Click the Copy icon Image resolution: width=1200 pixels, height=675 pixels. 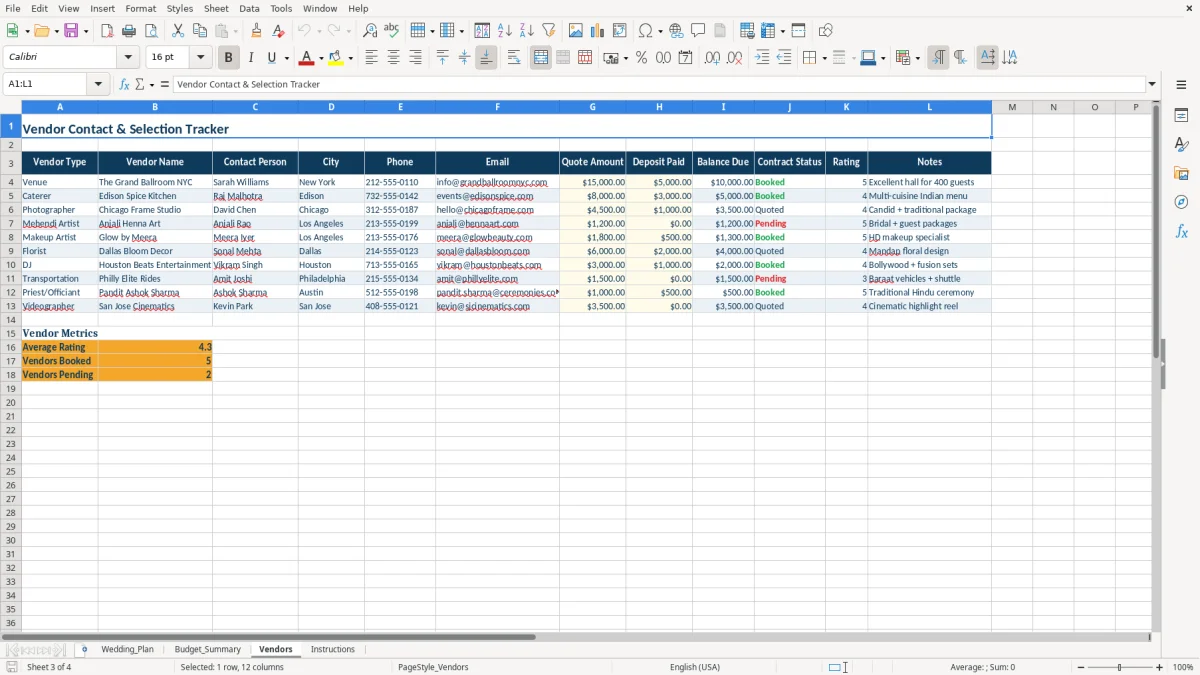click(200, 31)
